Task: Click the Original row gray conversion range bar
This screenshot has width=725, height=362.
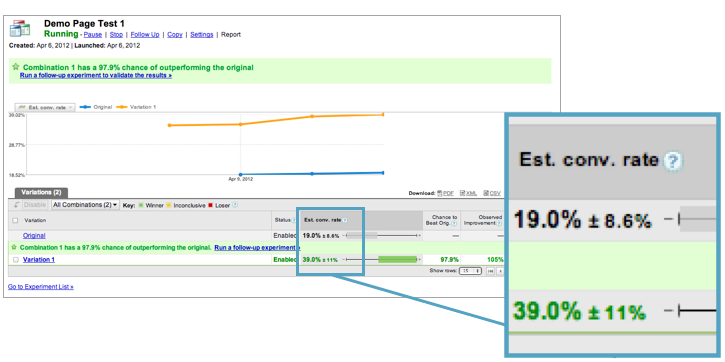Action: pyautogui.click(x=362, y=236)
